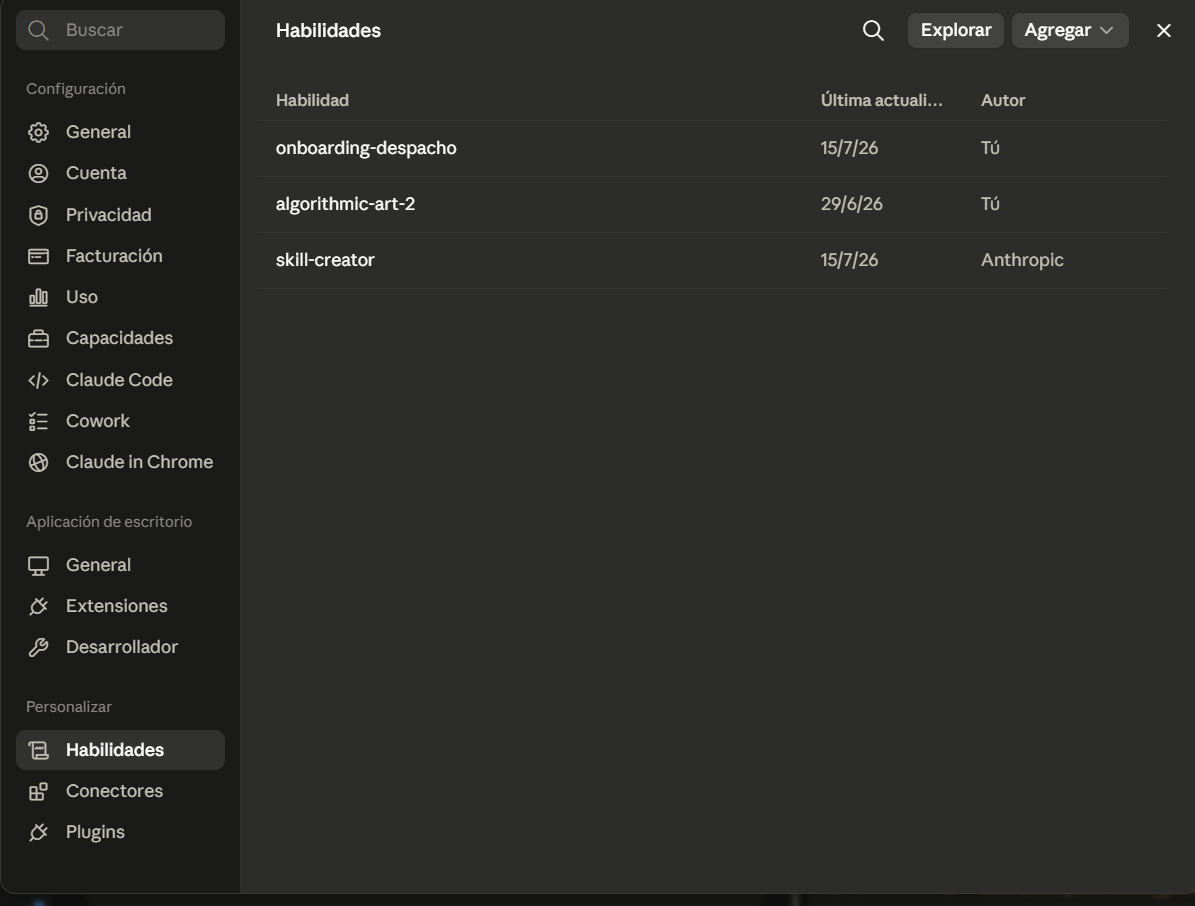Click the Extensiones plug icon

tap(38, 606)
